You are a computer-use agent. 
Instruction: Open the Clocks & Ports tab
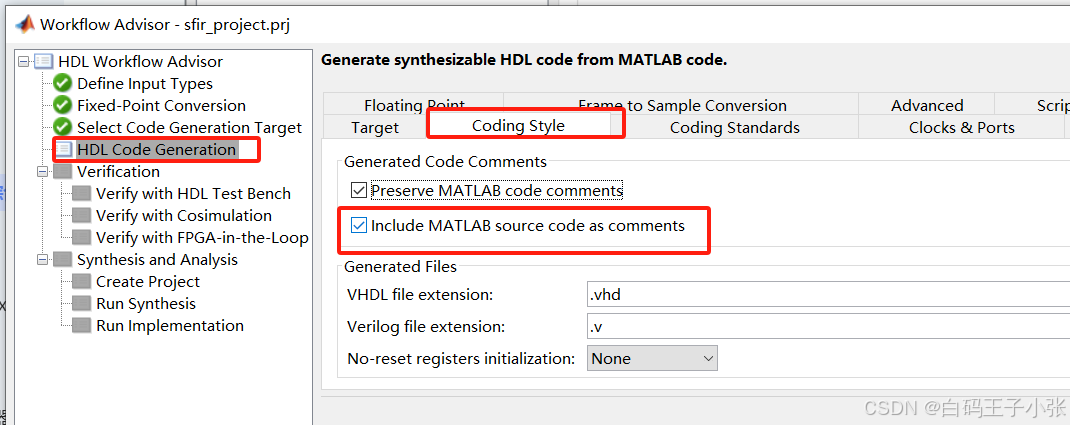[x=961, y=127]
